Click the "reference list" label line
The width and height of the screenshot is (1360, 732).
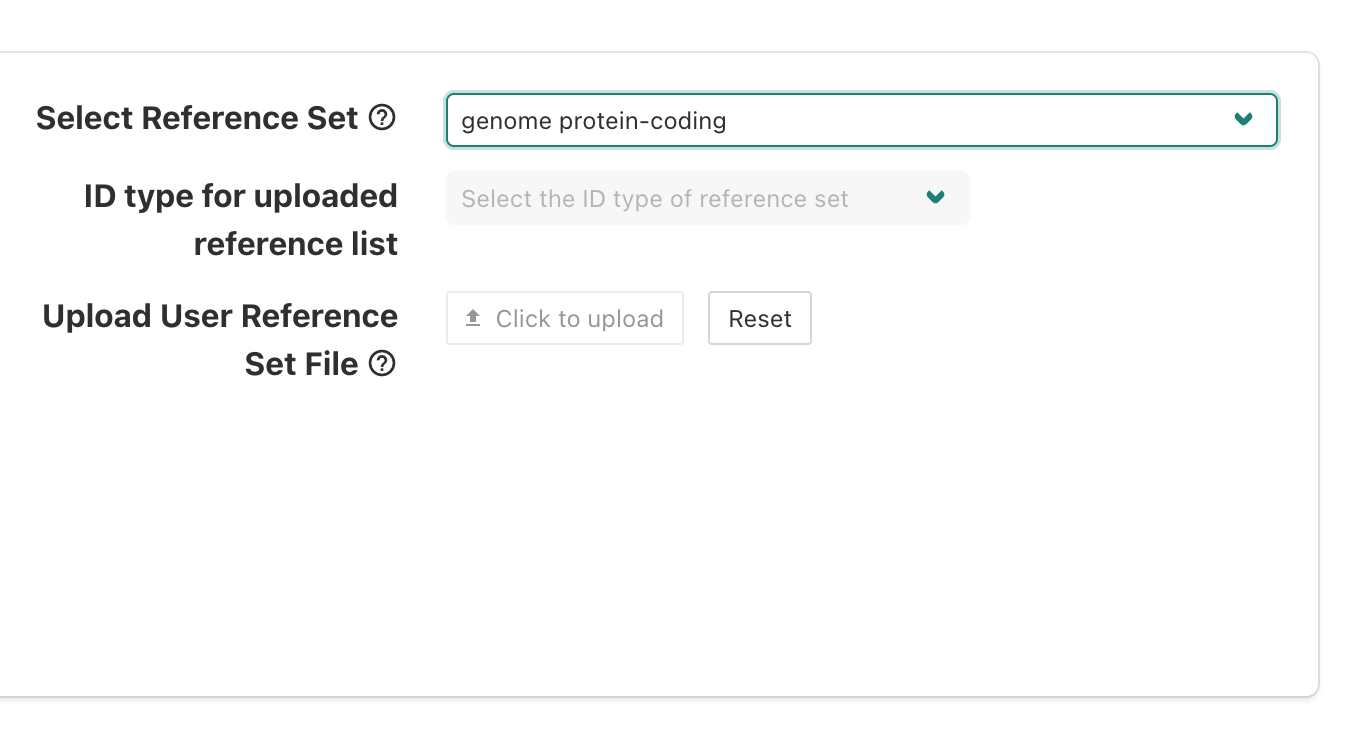click(x=296, y=244)
